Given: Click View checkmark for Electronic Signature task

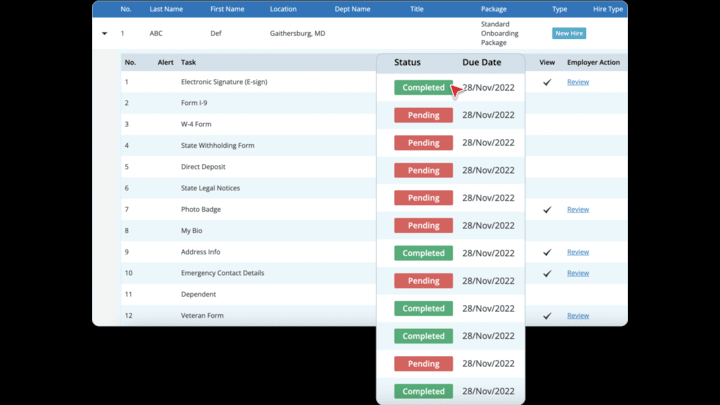Looking at the screenshot, I should [547, 82].
